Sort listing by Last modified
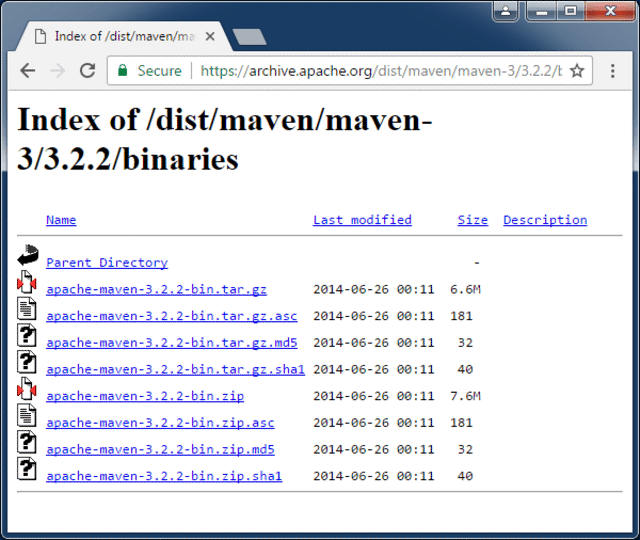640x540 pixels. coord(362,220)
